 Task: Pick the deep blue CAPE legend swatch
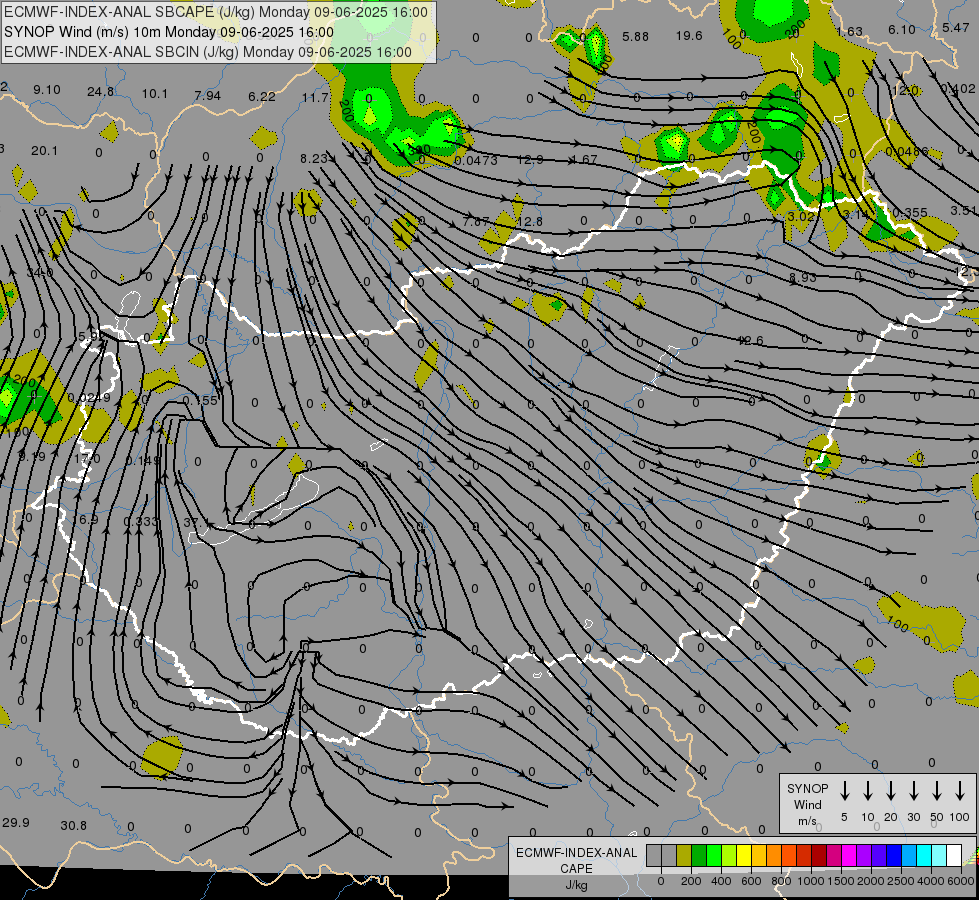(893, 855)
